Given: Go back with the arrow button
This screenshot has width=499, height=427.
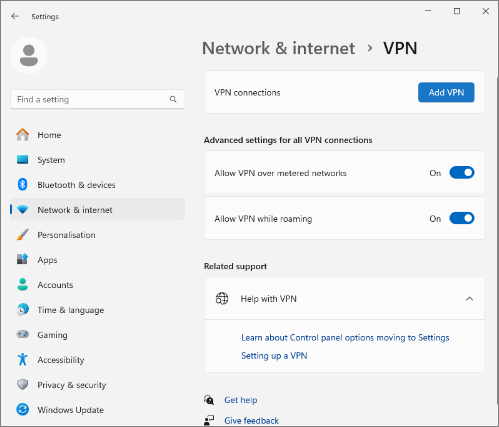Looking at the screenshot, I should click(x=15, y=16).
